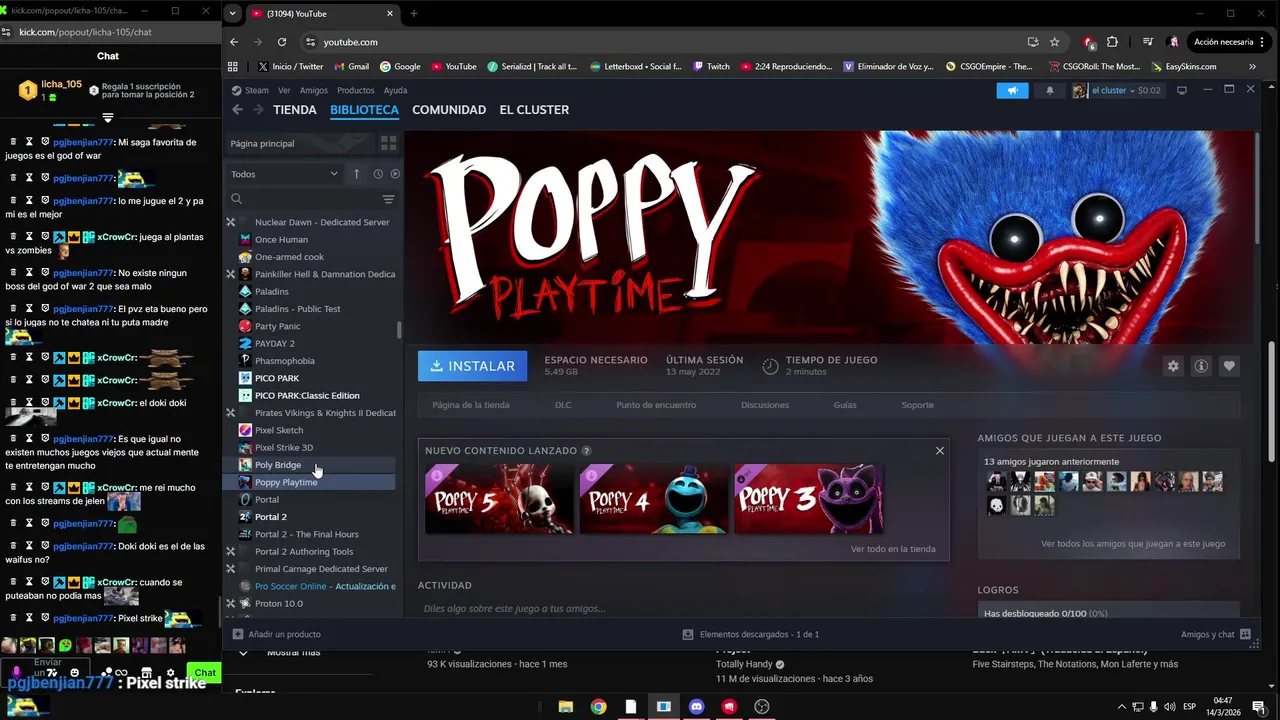
Task: Show more bookmarks overflow chevron
Action: (x=1252, y=67)
